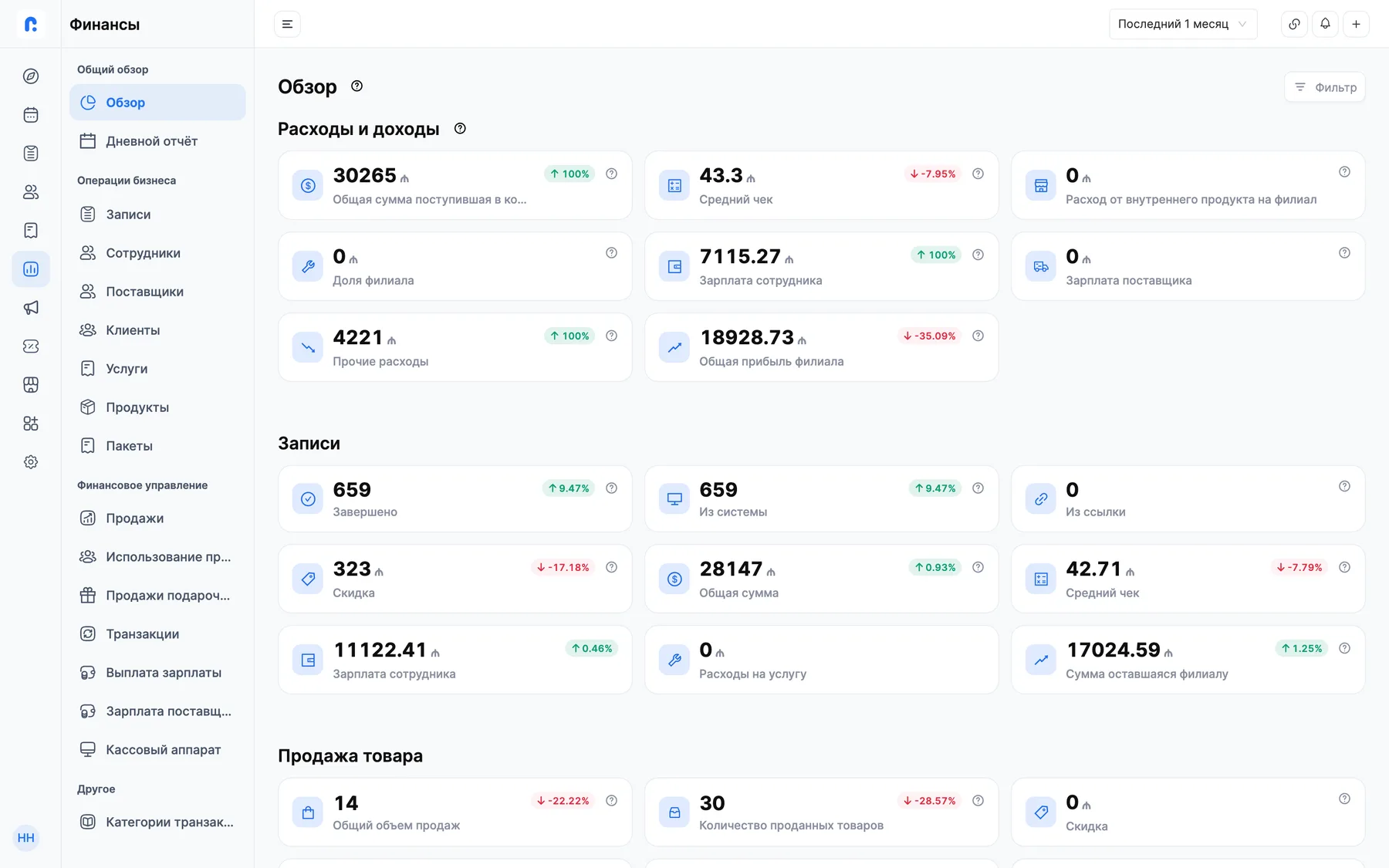
Task: Click the 7115.27 Зарплата сотрудника value
Action: [740, 257]
